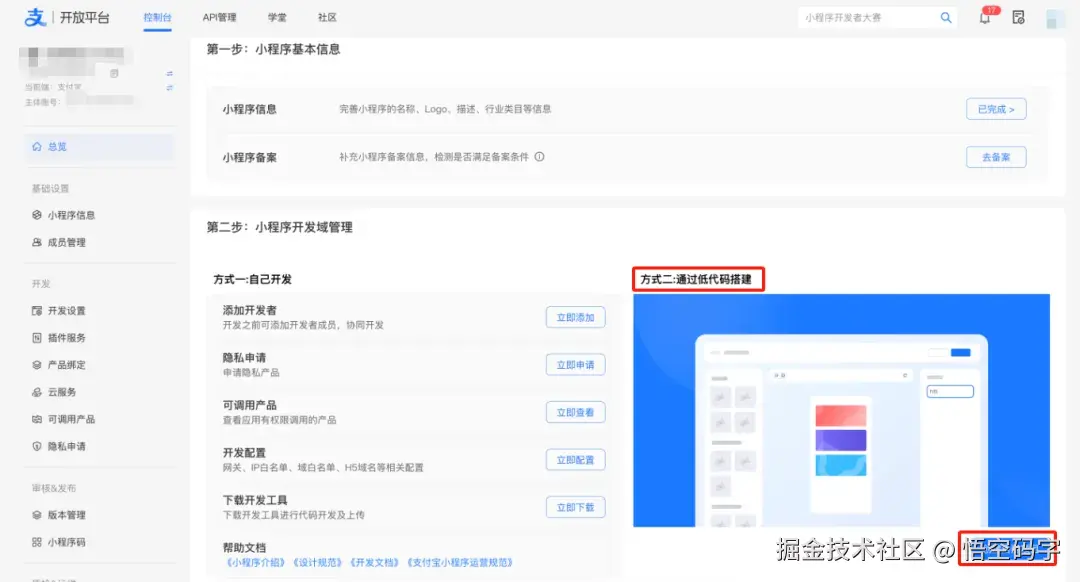Click the upper switch icon in account panel

pos(169,73)
